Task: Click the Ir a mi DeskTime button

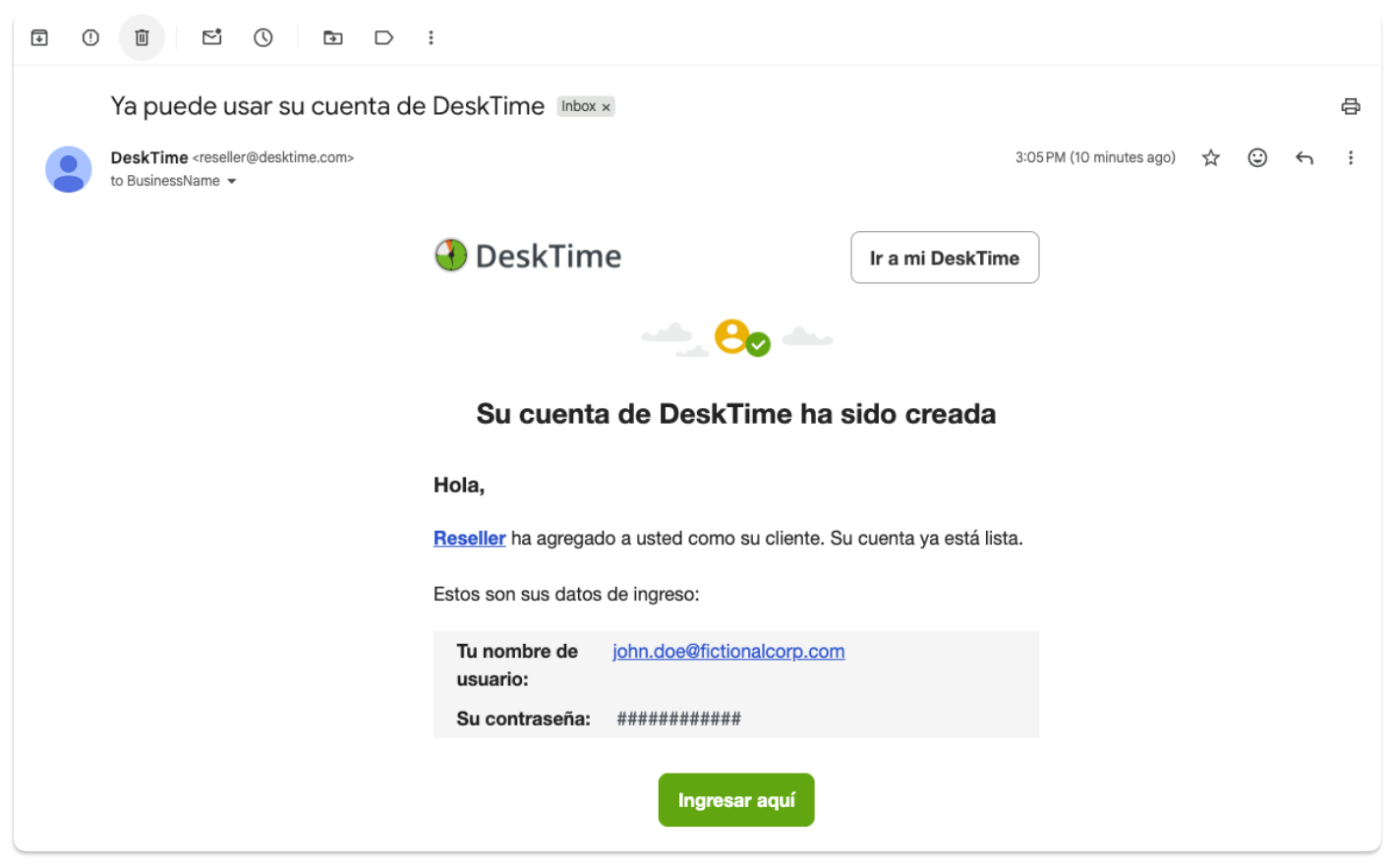Action: click(x=945, y=258)
